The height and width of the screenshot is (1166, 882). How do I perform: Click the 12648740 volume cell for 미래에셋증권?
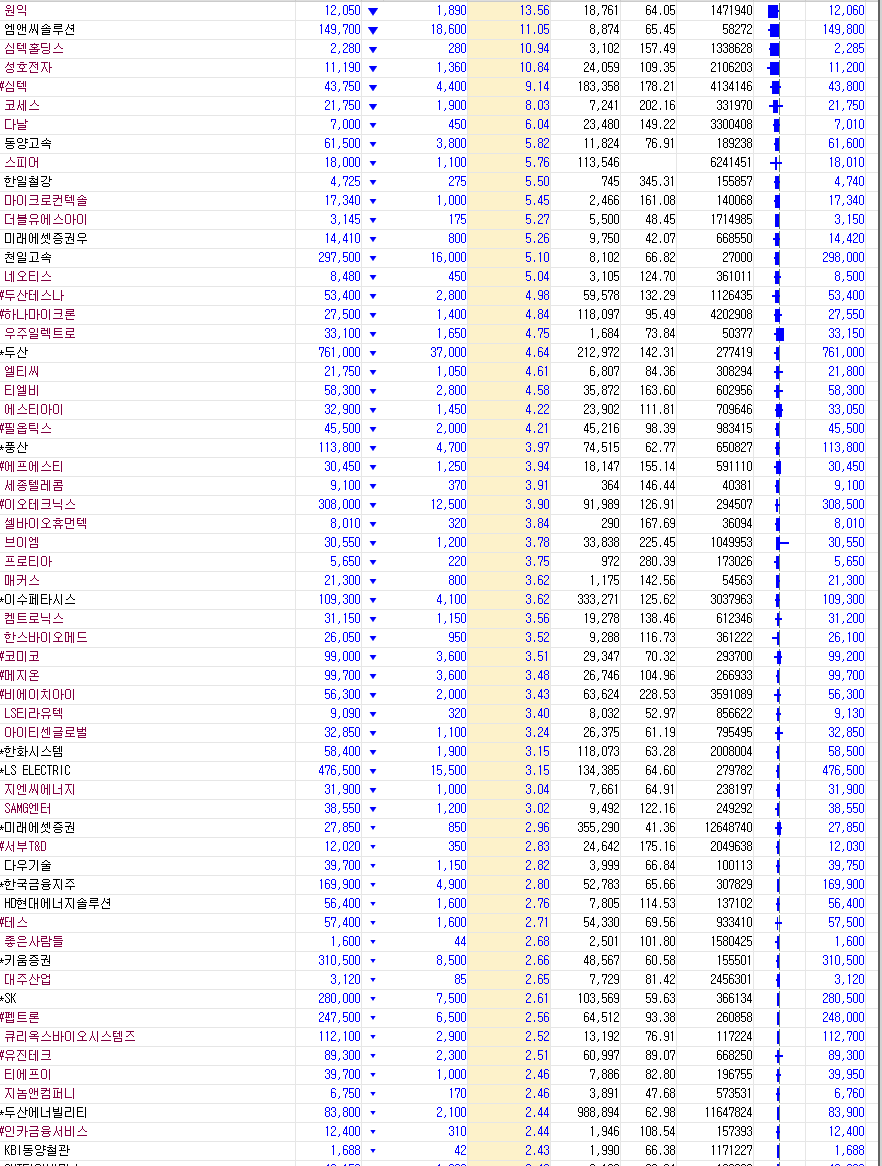[714, 828]
